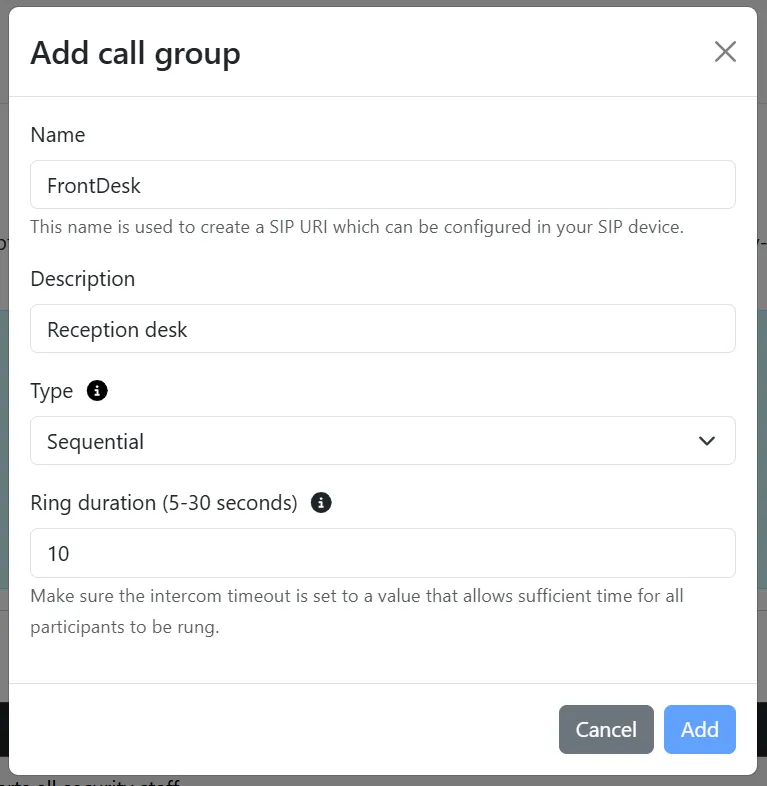Click the Description field with Reception desk
Screen dimensions: 767x786
[383, 328]
